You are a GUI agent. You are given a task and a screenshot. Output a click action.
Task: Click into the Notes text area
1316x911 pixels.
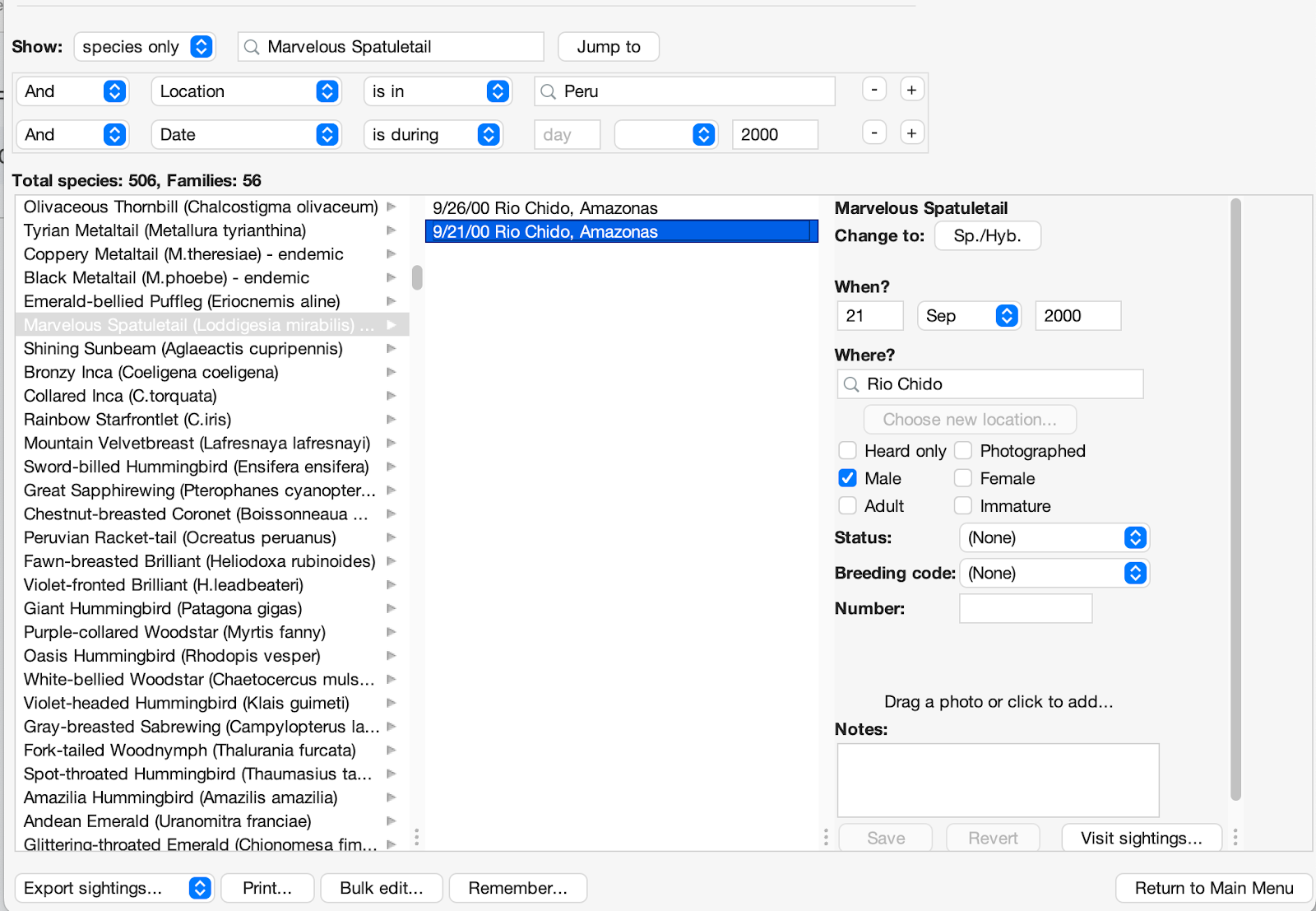997,779
